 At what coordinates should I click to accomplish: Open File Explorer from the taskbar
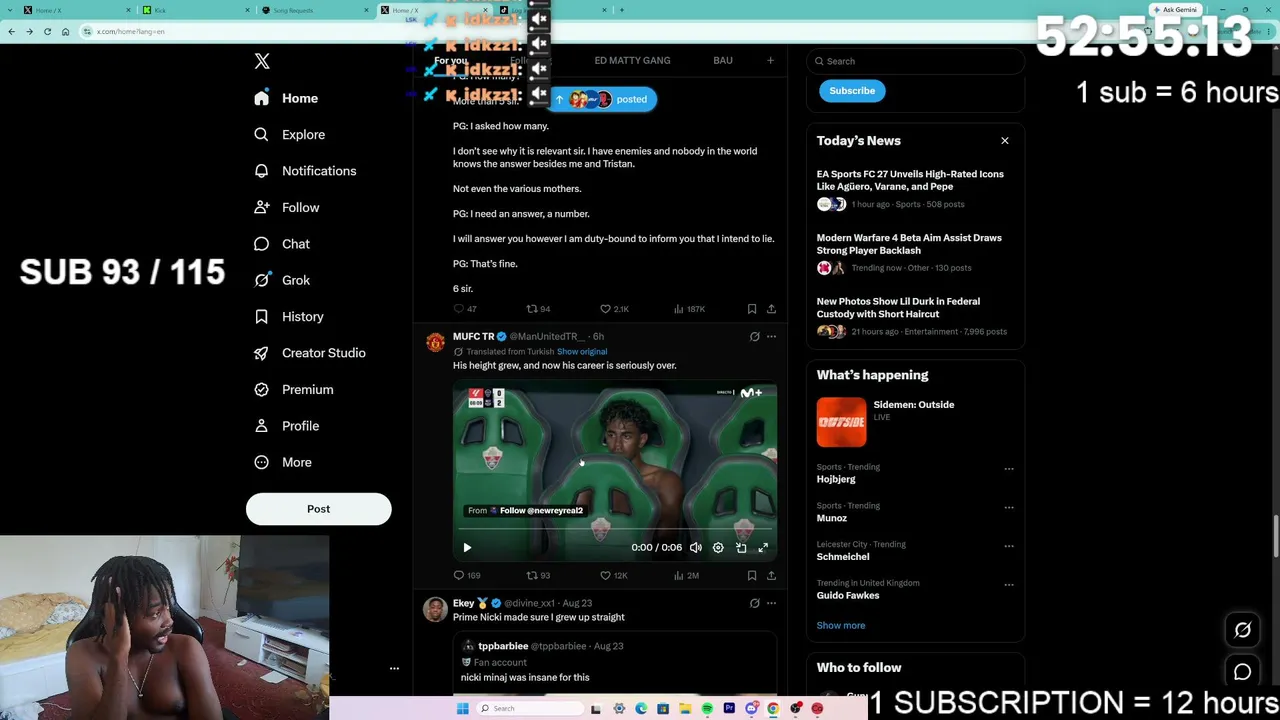tap(685, 708)
